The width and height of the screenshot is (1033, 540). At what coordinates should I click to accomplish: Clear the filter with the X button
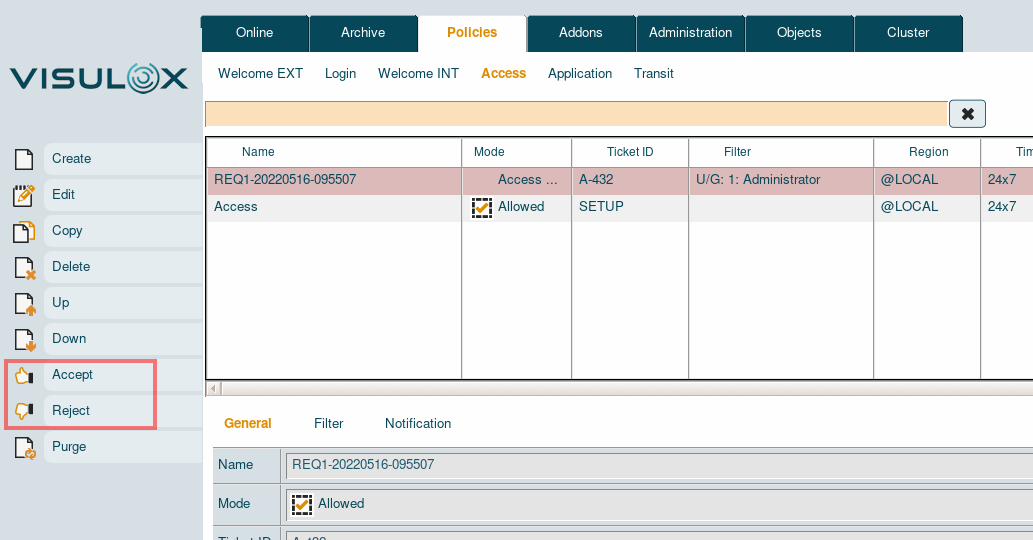coord(967,114)
